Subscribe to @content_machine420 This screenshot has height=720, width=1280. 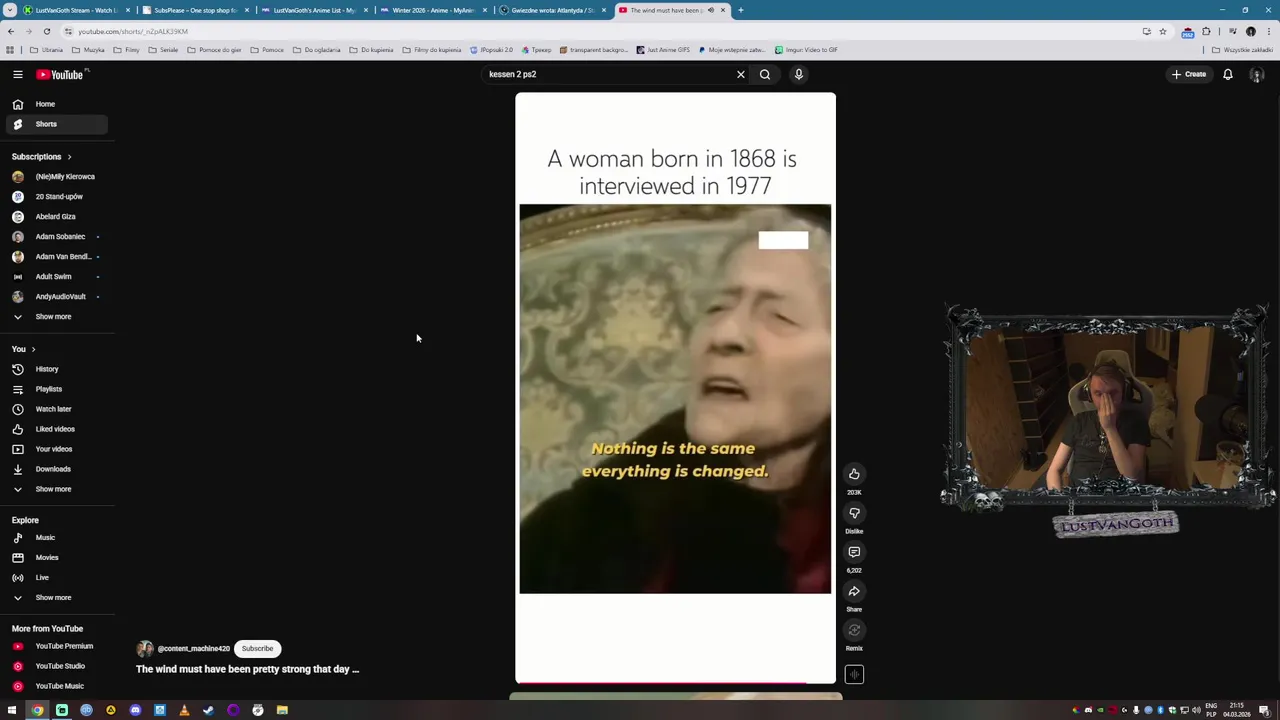(x=257, y=648)
